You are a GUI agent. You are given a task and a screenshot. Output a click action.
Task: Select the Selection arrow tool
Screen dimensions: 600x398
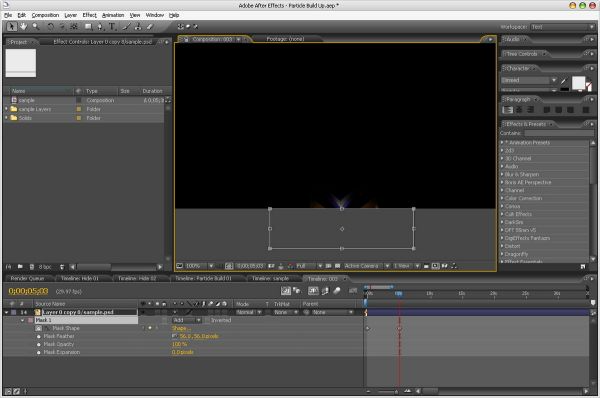point(11,26)
